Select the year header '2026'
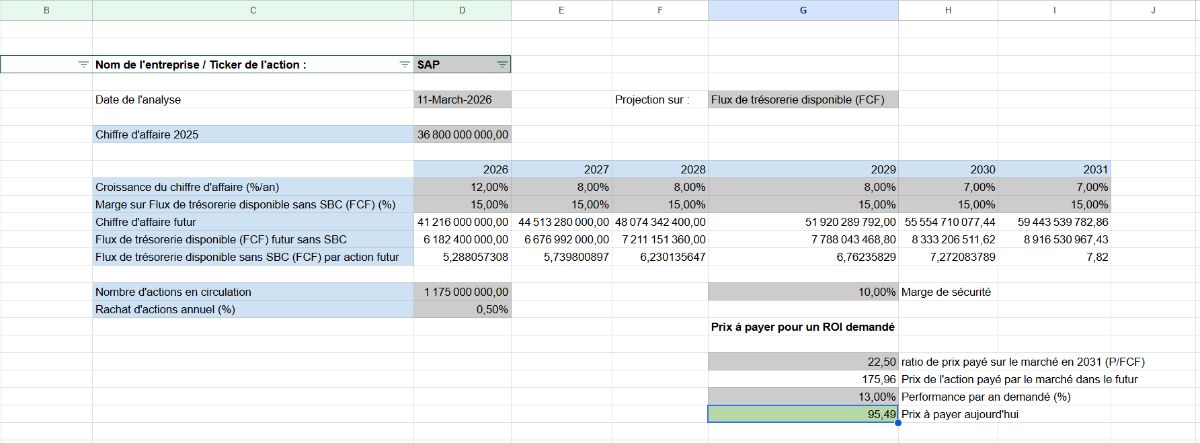The width and height of the screenshot is (1200, 443). tap(462, 170)
